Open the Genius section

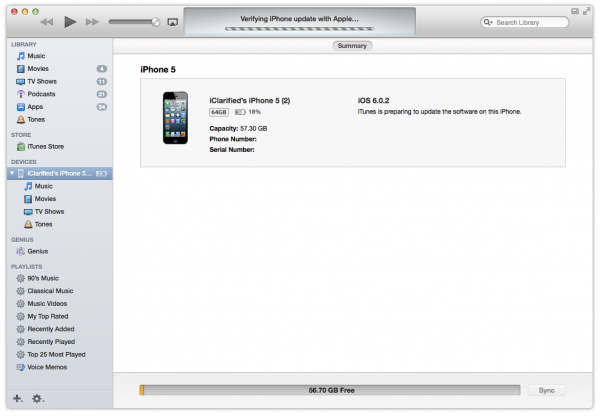(x=38, y=251)
